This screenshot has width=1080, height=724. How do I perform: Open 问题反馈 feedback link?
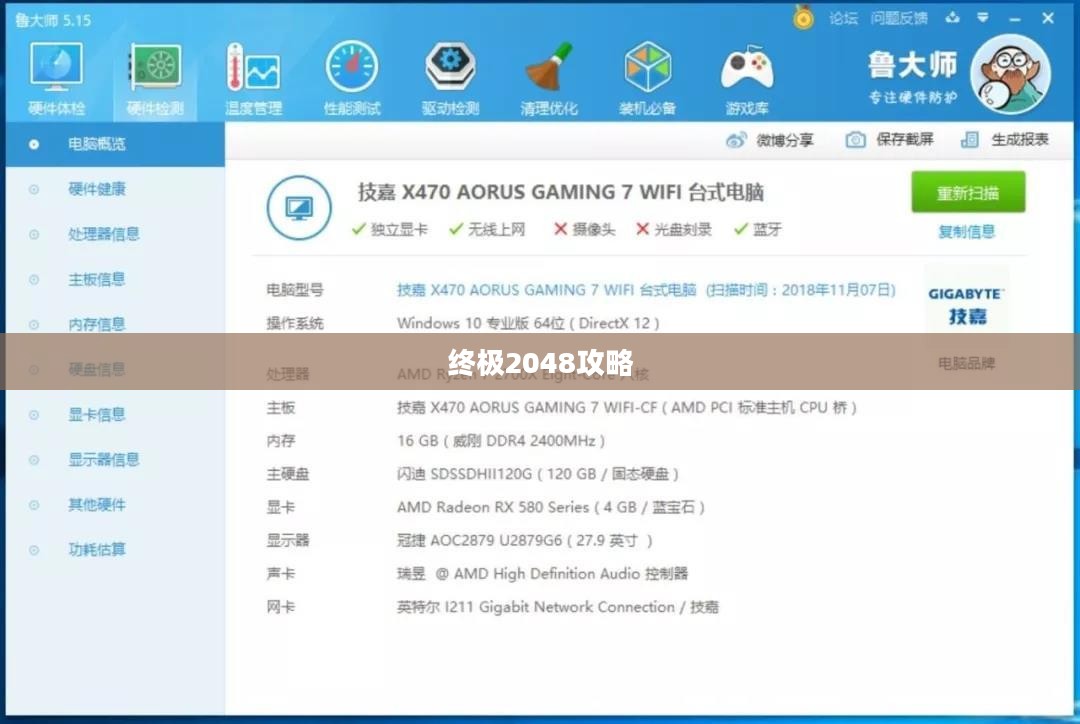coord(899,19)
